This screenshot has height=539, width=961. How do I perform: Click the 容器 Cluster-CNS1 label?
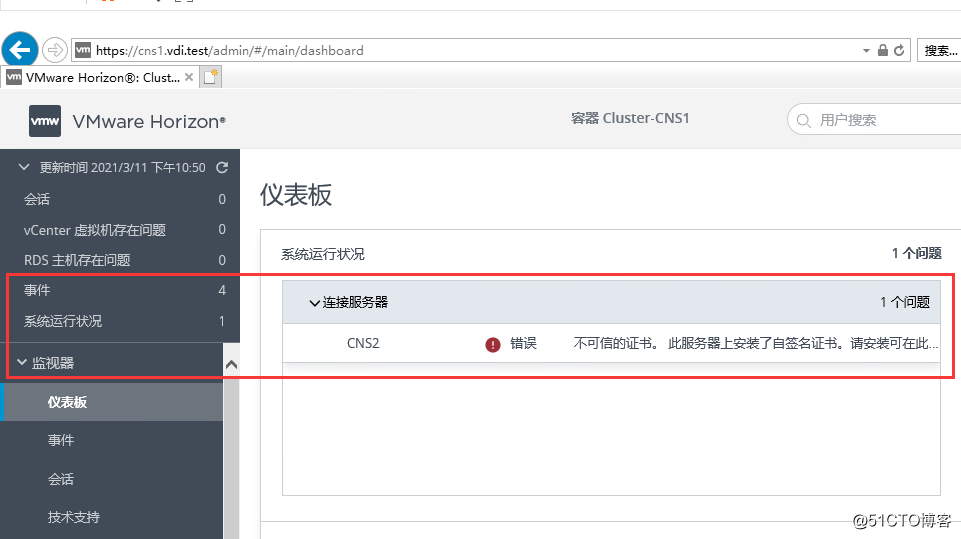pos(630,118)
